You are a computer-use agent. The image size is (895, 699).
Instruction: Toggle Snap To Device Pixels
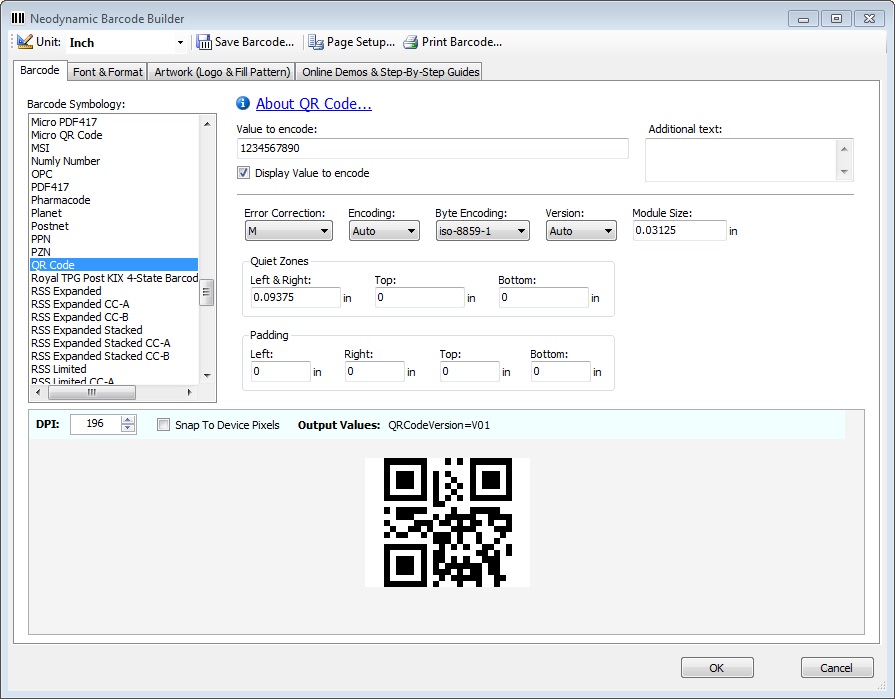[163, 424]
